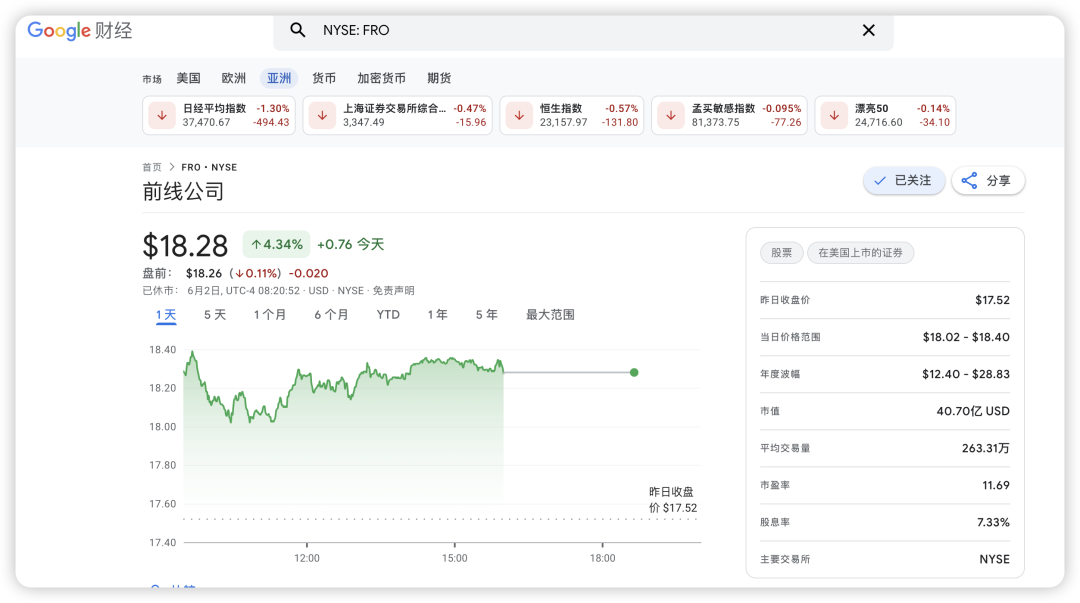
Task: Click the 263.31万 average volume value
Action: [x=986, y=449]
